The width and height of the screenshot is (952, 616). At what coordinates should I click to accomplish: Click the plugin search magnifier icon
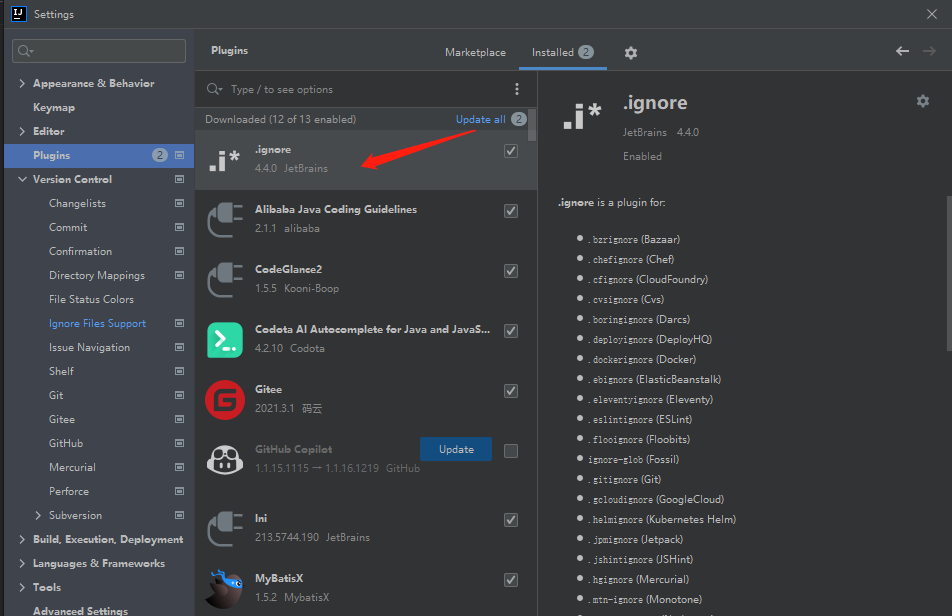214,89
